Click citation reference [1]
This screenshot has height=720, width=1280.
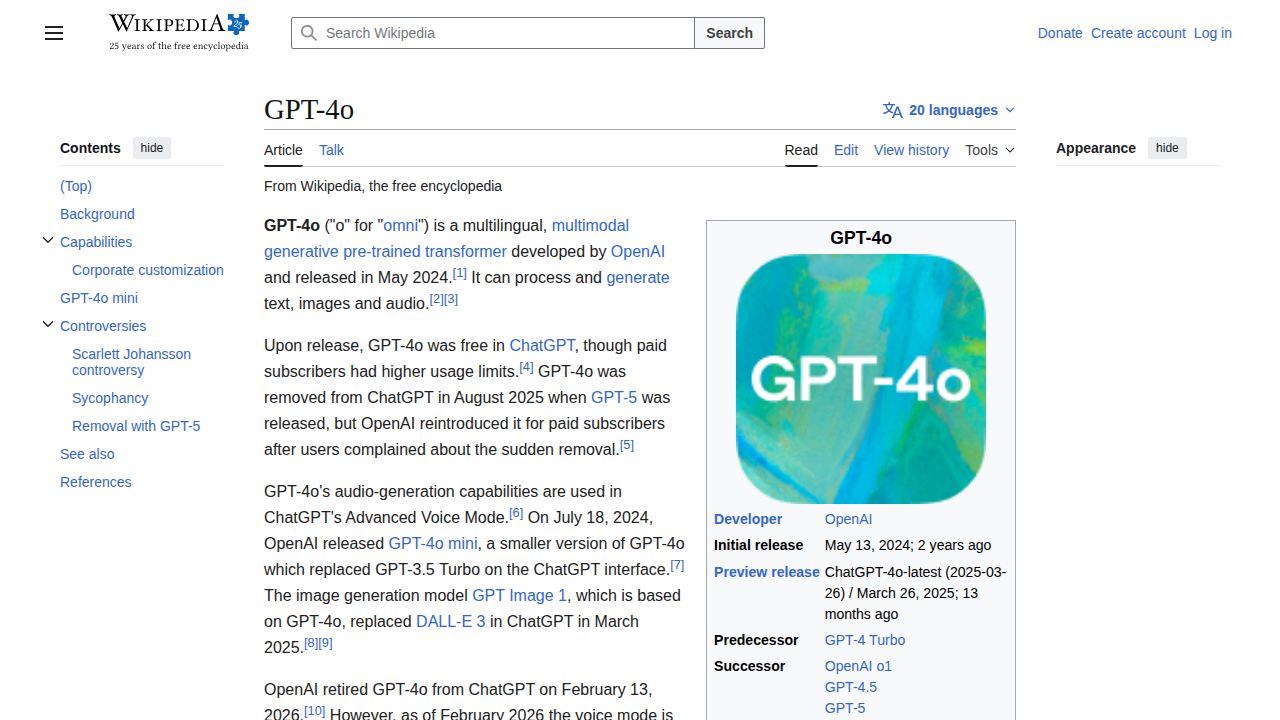click(460, 273)
